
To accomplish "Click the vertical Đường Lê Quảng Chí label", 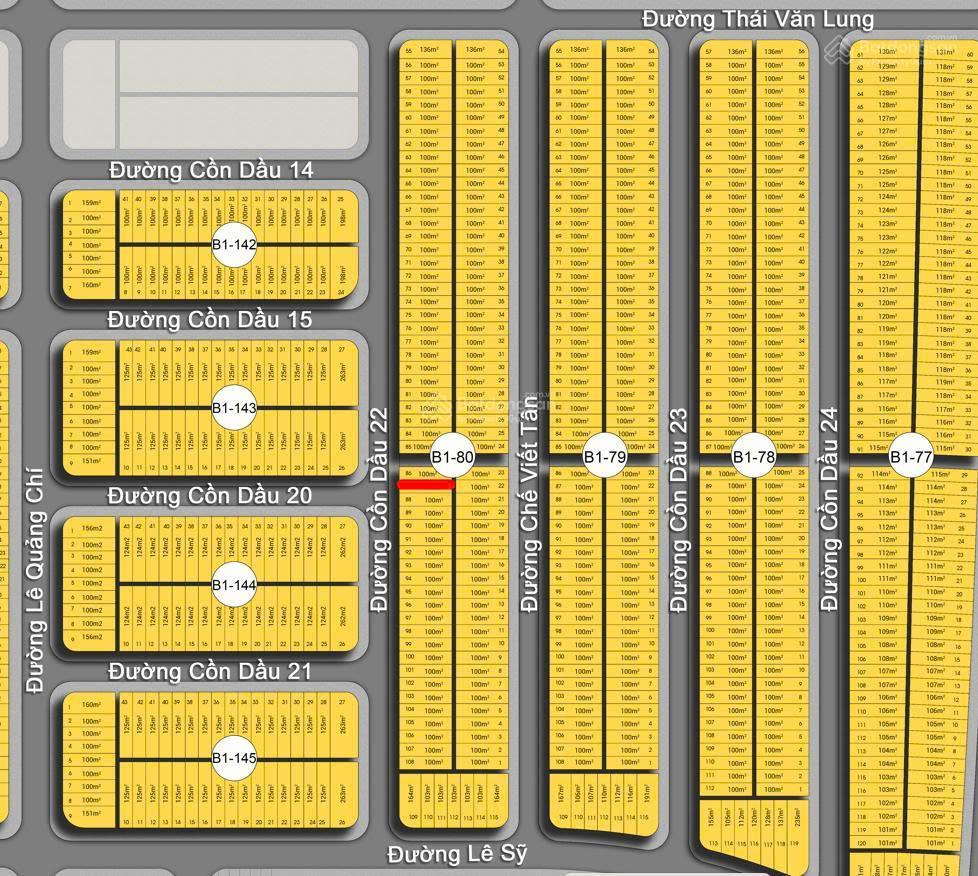I will (x=36, y=579).
